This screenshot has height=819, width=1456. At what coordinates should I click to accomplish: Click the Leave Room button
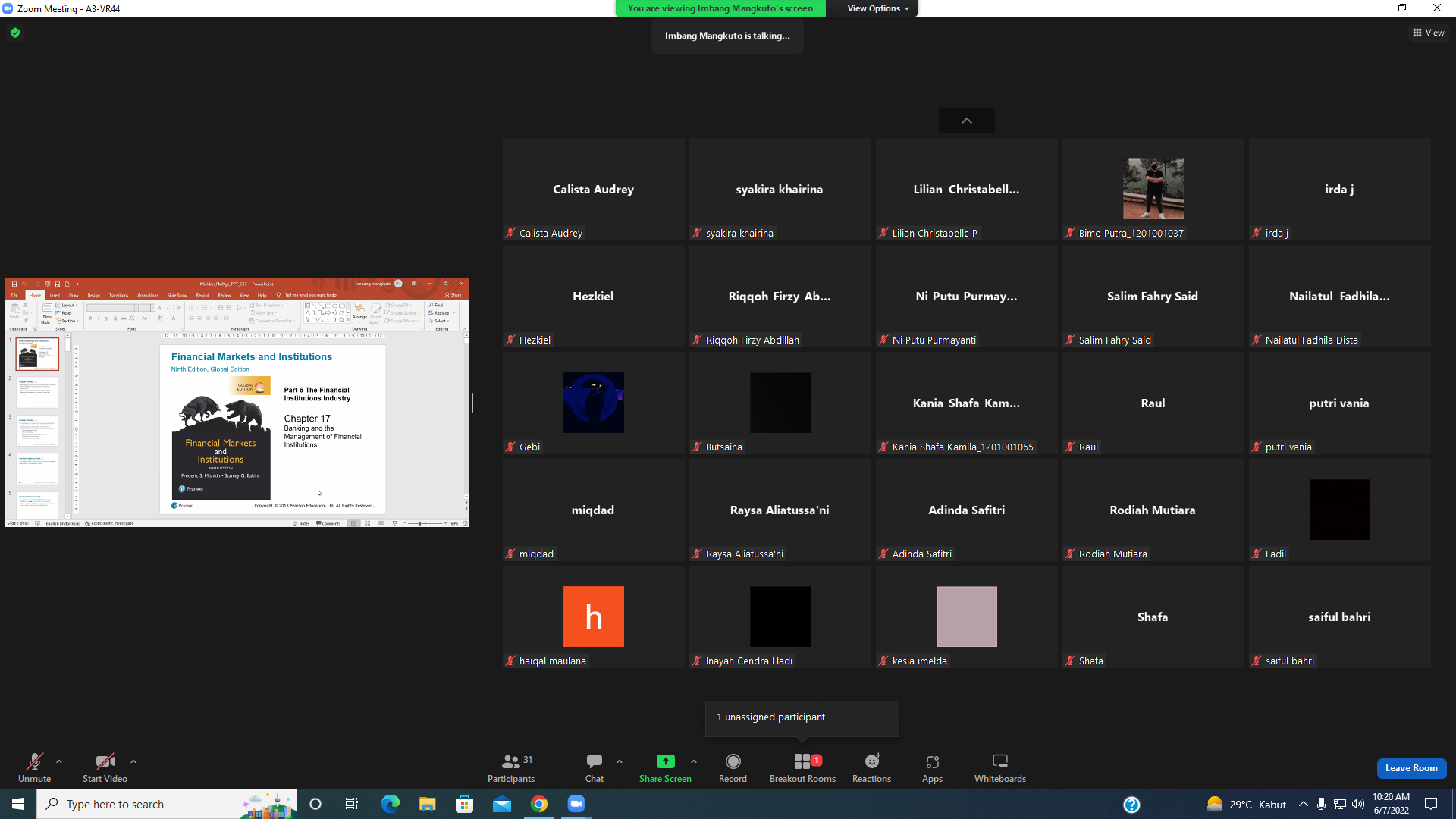[x=1411, y=768]
